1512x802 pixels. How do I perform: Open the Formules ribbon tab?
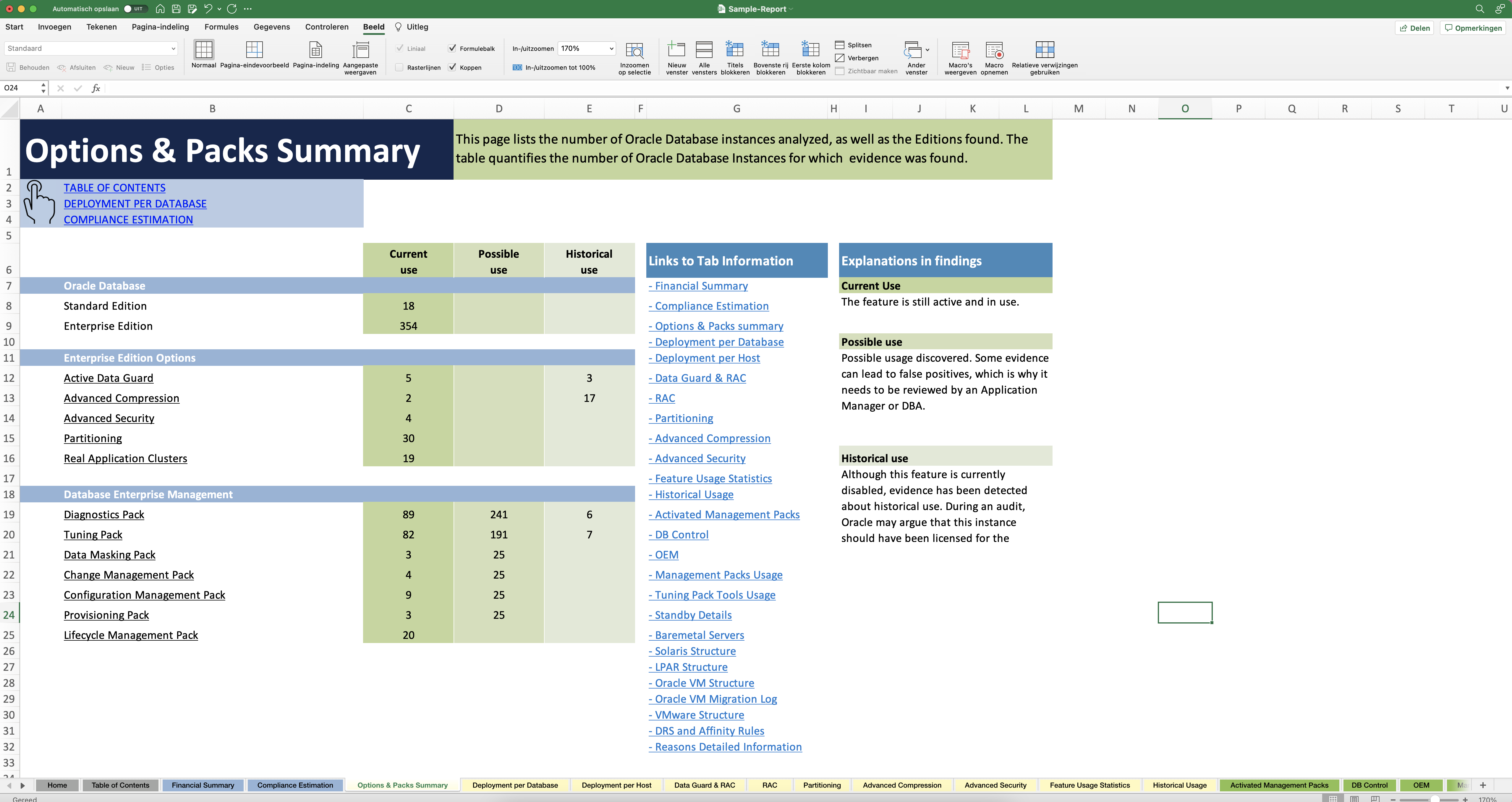[x=221, y=27]
